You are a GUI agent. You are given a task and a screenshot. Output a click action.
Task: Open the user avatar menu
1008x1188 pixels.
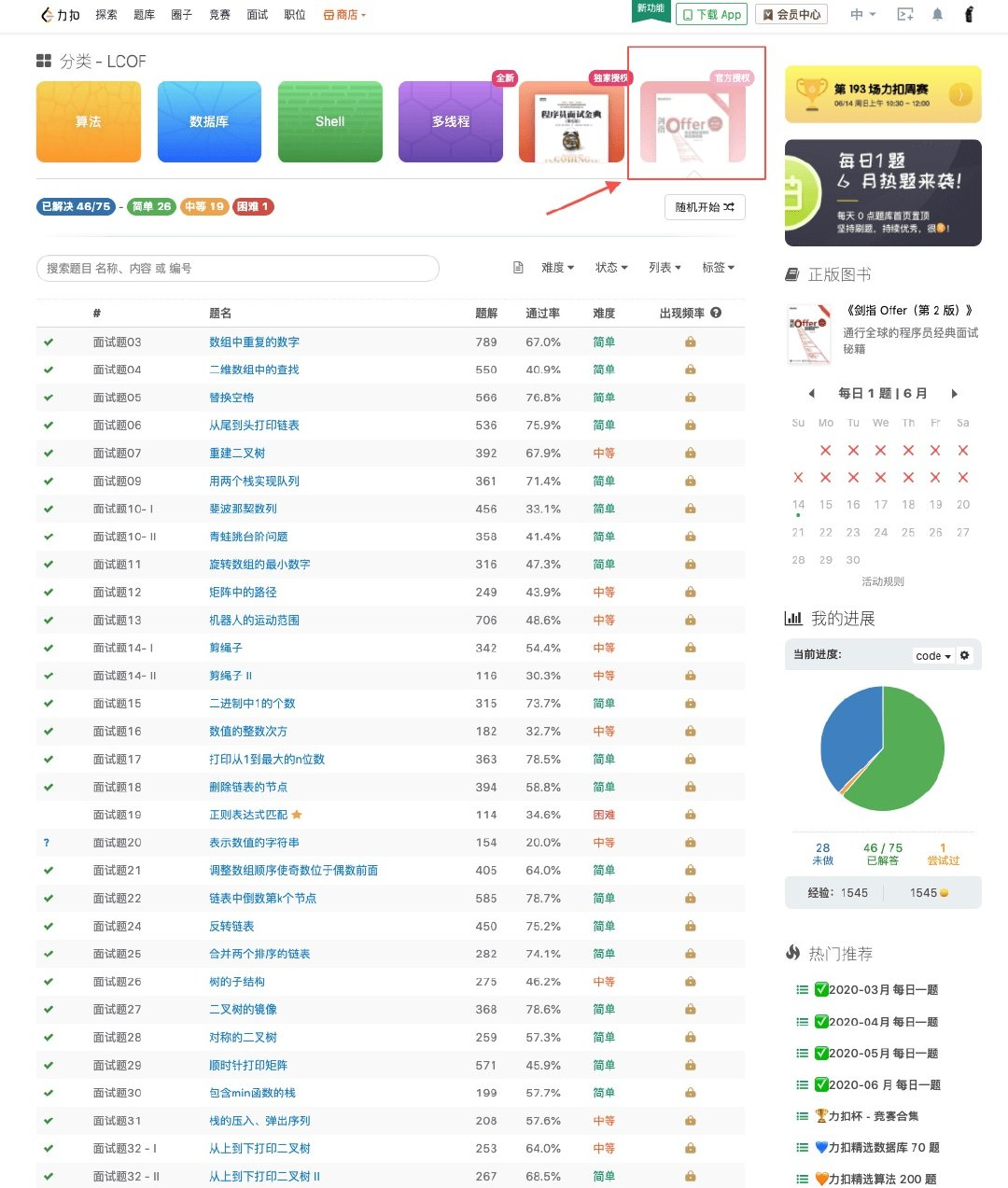(969, 15)
